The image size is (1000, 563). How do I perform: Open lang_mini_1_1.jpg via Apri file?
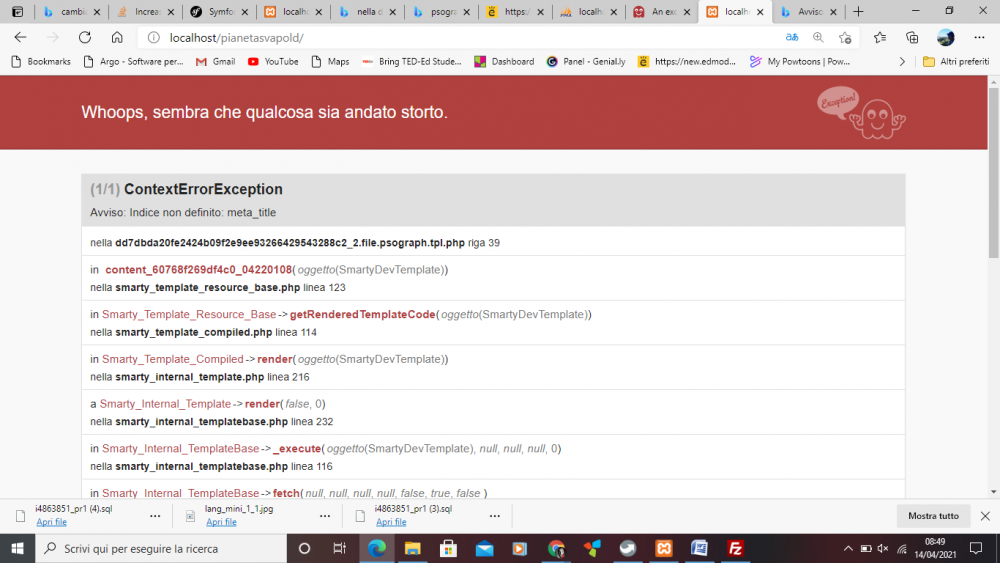click(x=221, y=522)
